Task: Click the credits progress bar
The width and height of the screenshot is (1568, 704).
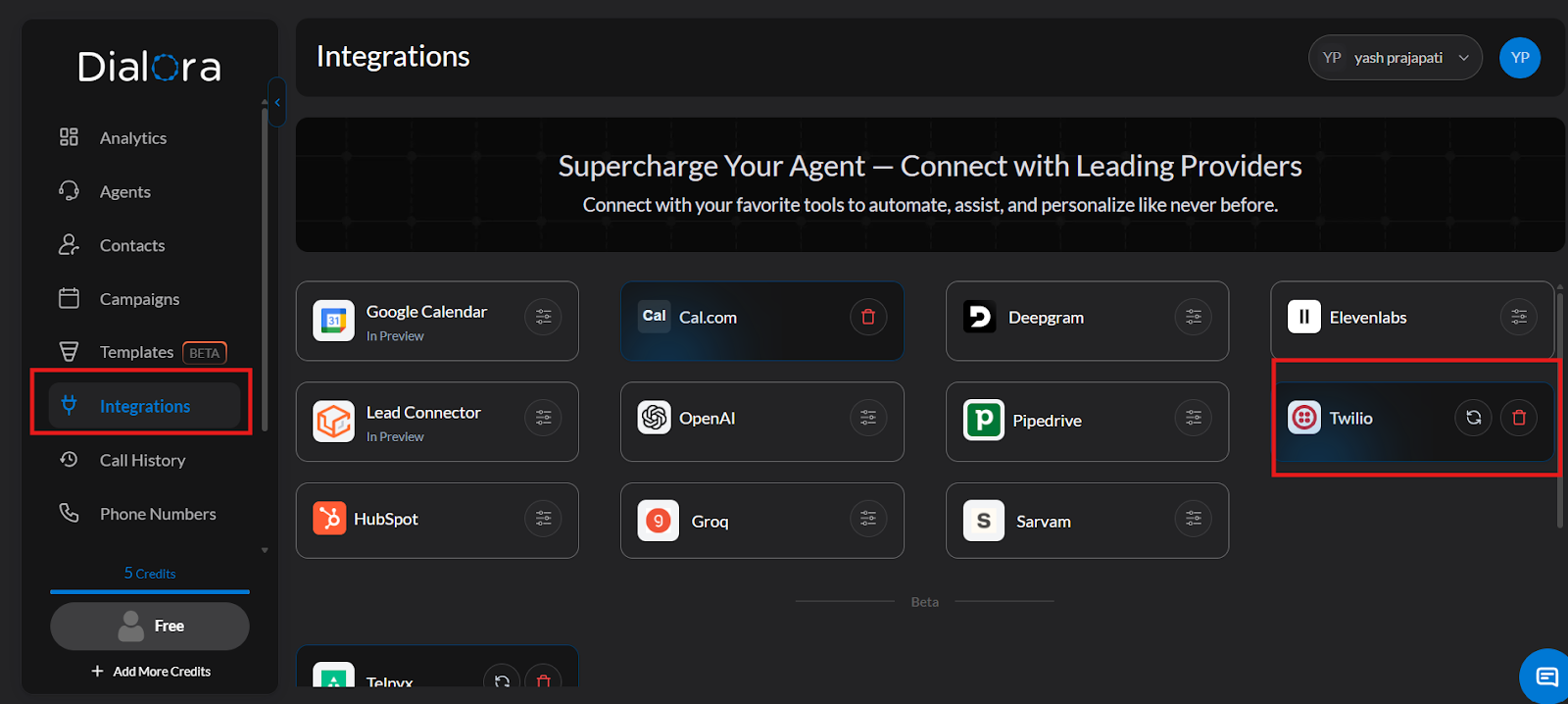Action: (150, 591)
